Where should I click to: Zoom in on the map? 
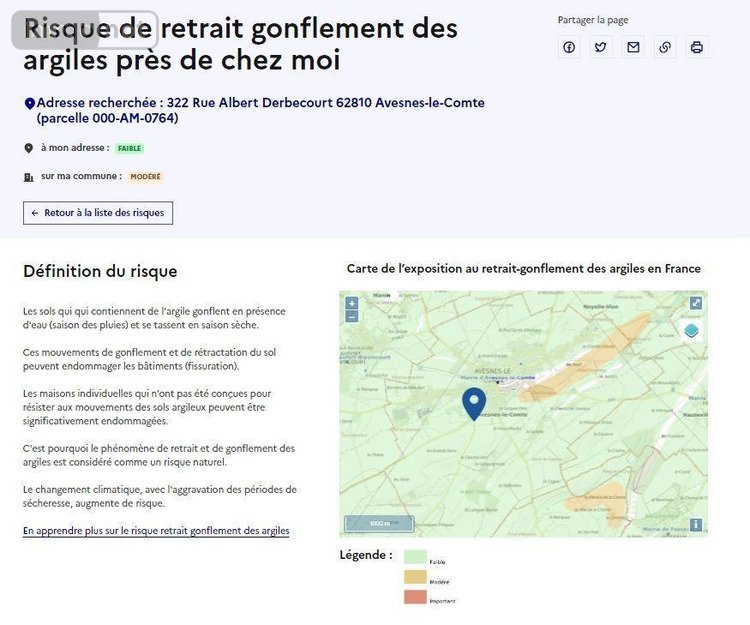coord(351,303)
